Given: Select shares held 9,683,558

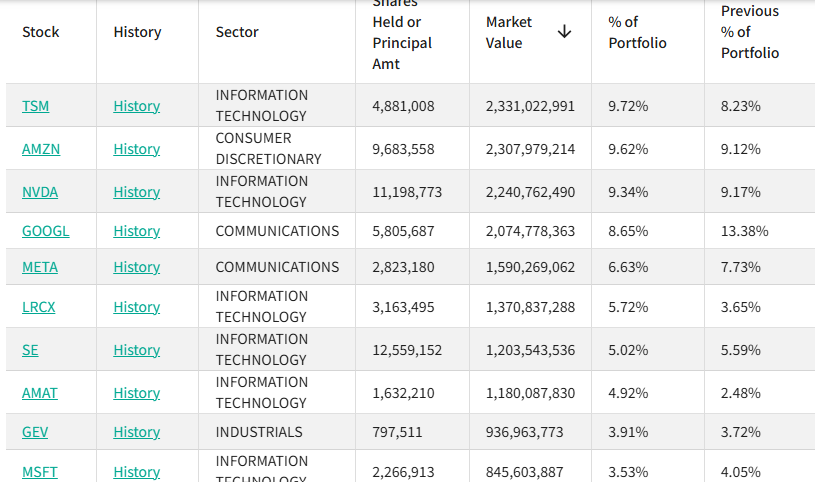Looking at the screenshot, I should (403, 149).
